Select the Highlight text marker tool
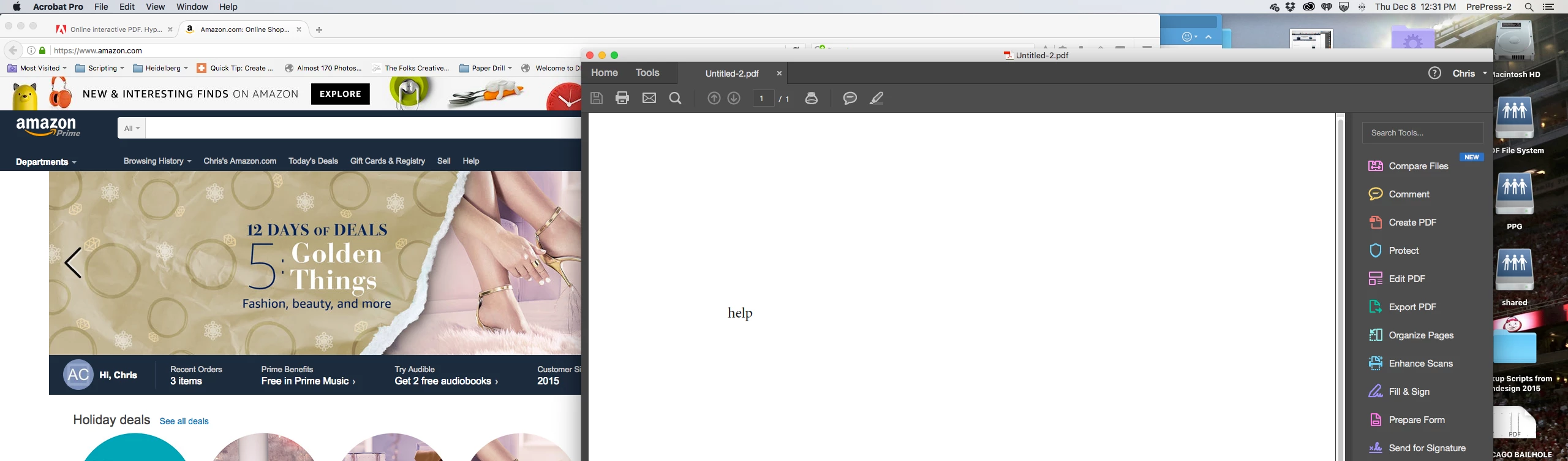This screenshot has height=461, width=1568. (876, 98)
